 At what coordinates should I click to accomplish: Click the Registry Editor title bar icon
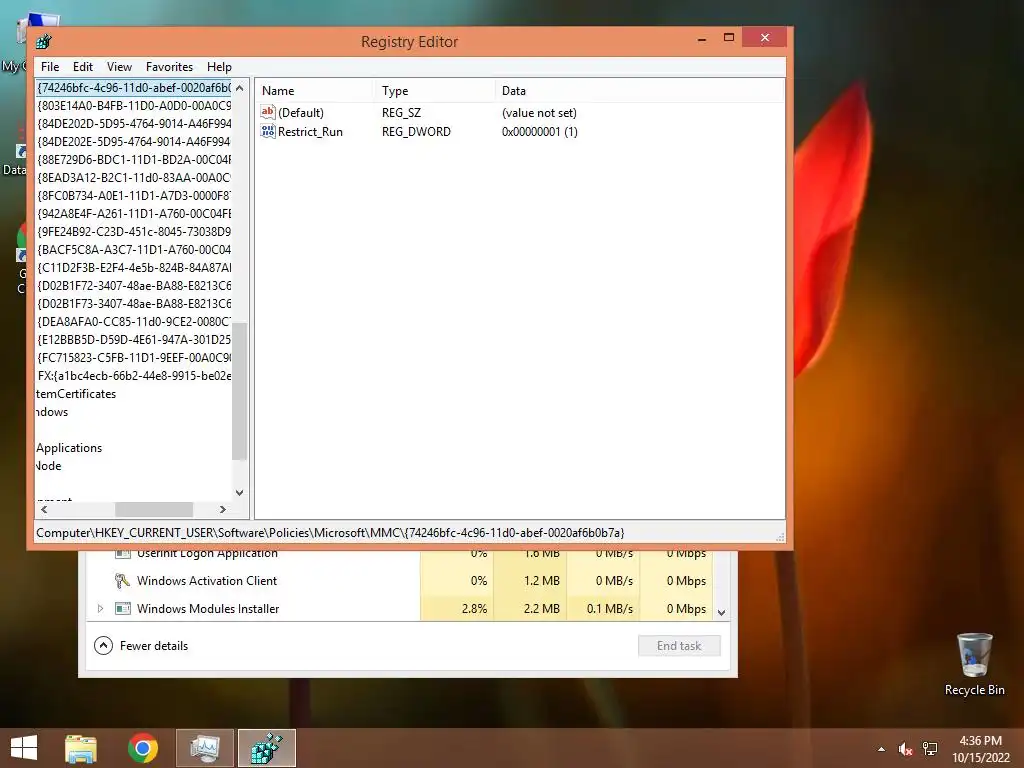point(44,42)
